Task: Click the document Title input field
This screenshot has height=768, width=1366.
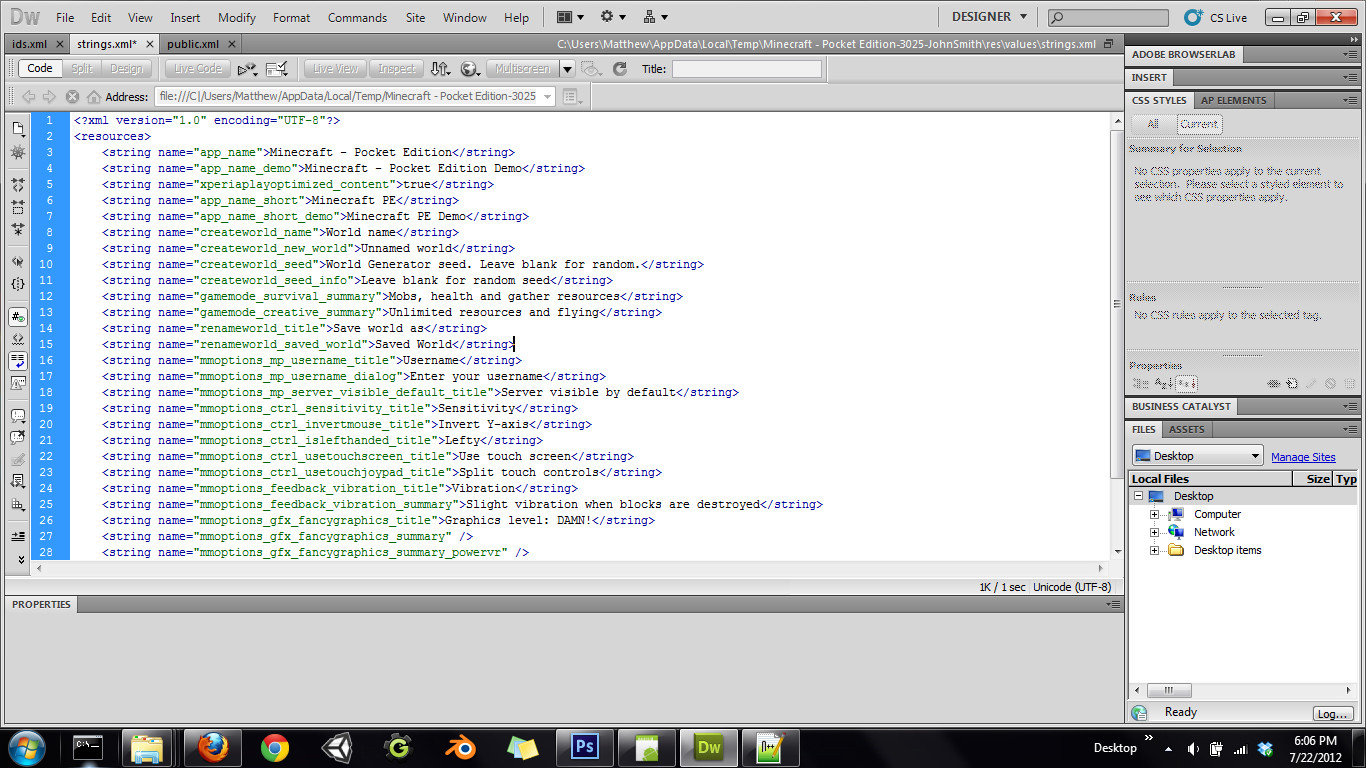Action: pyautogui.click(x=747, y=69)
